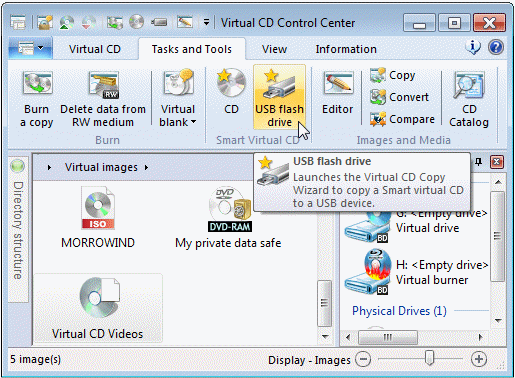Screen dimensions: 515x378
Task: Click the 5 image(s) status text
Action: [35, 359]
